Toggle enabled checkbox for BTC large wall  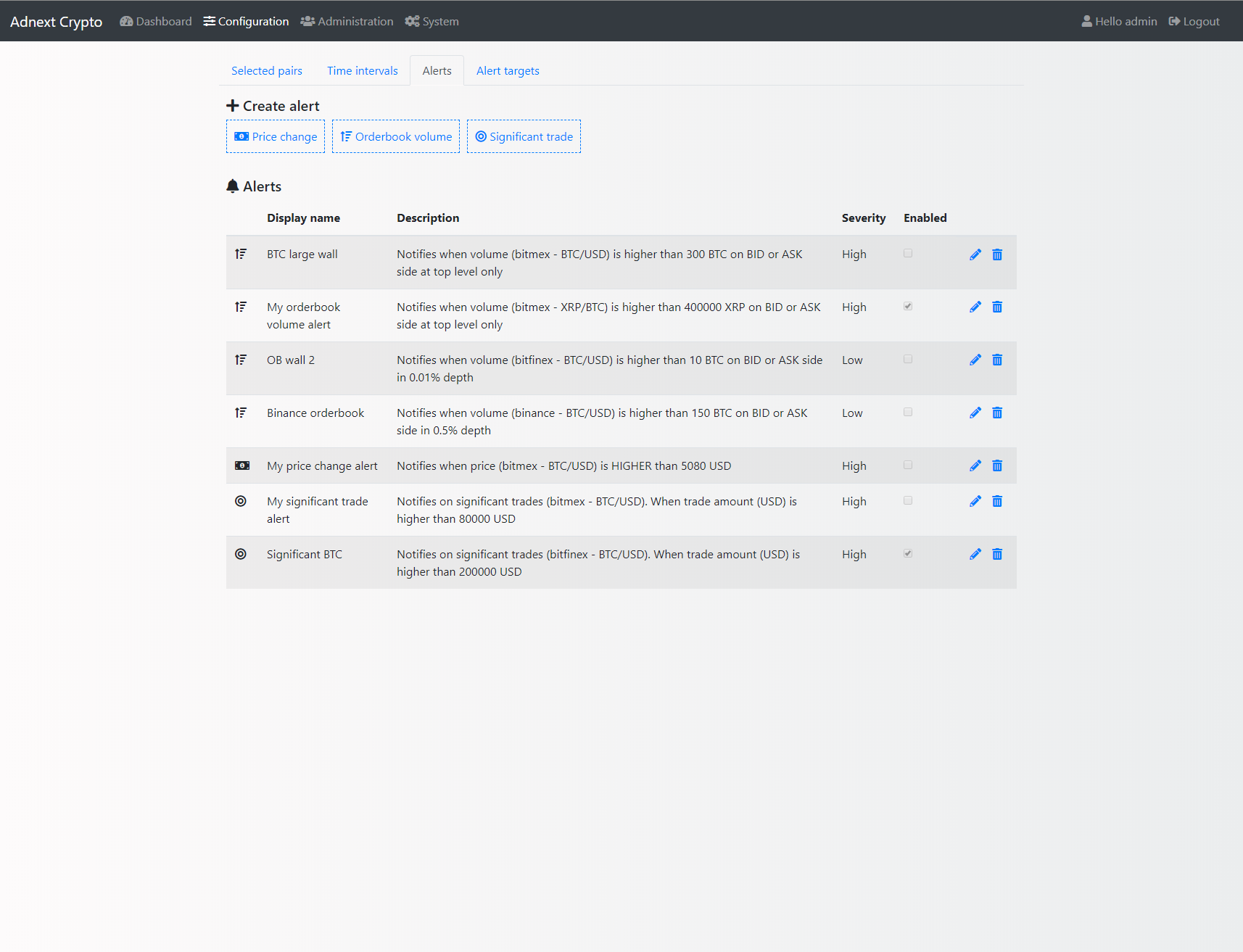pyautogui.click(x=908, y=254)
